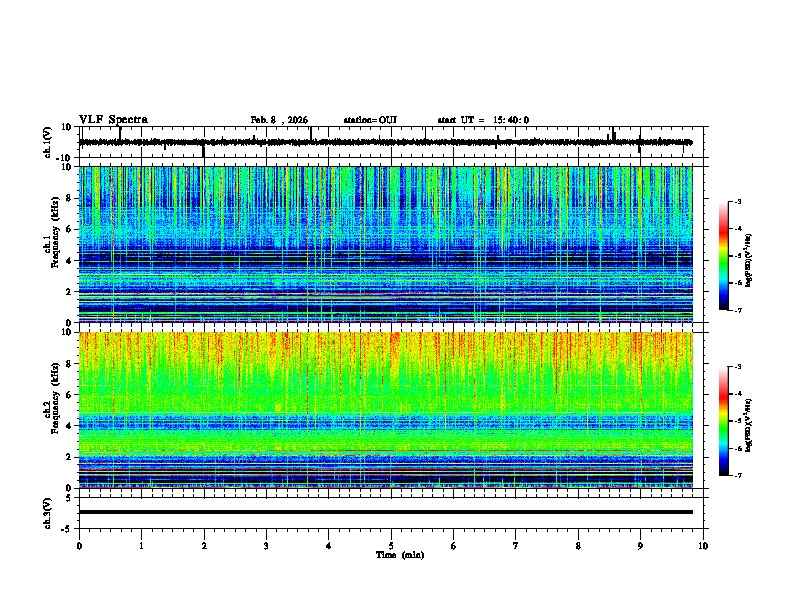This screenshot has width=792, height=612.
Task: Click the "station=OUI" label
Action: click(370, 120)
